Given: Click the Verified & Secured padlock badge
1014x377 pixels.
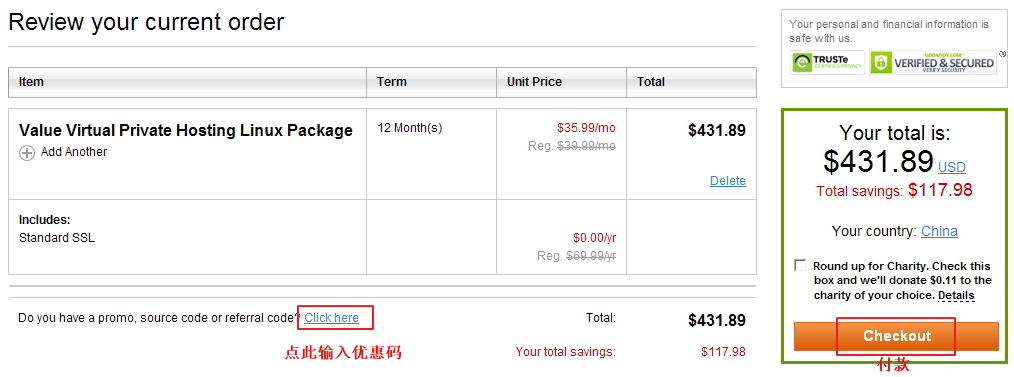Looking at the screenshot, I should point(933,62).
